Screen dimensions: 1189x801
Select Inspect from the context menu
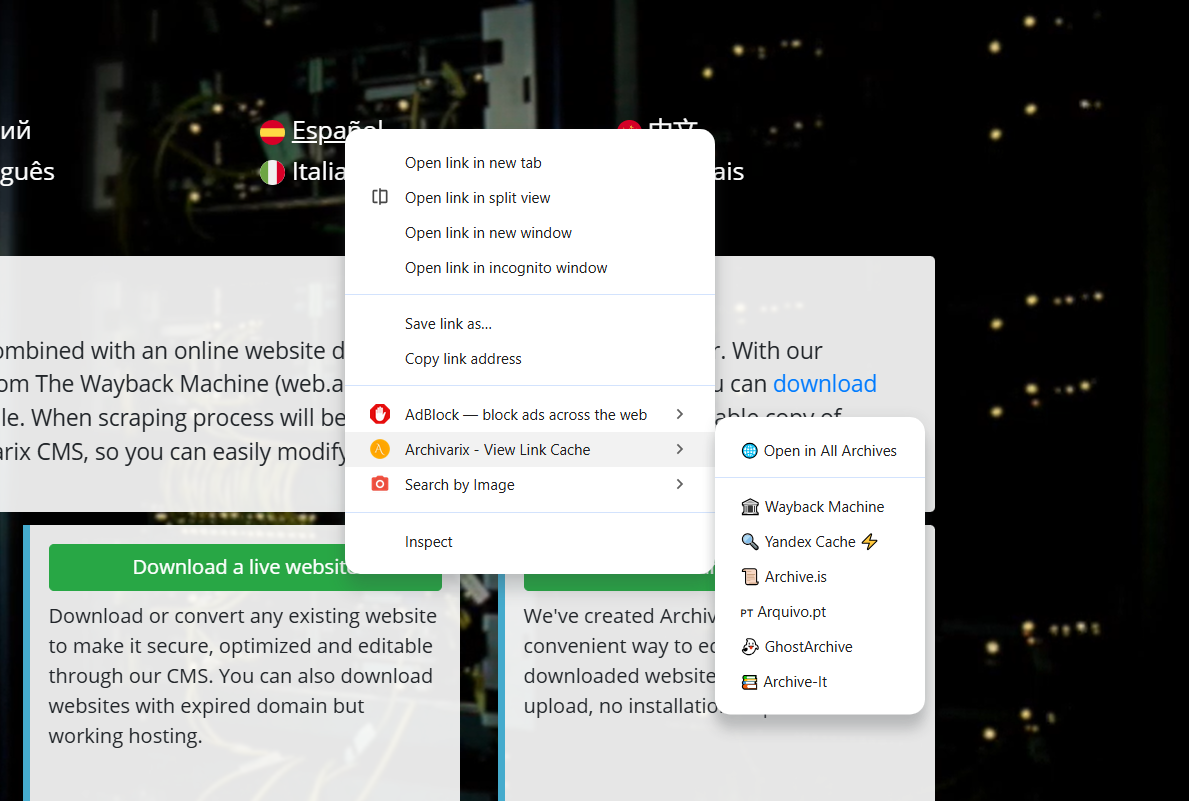click(429, 542)
